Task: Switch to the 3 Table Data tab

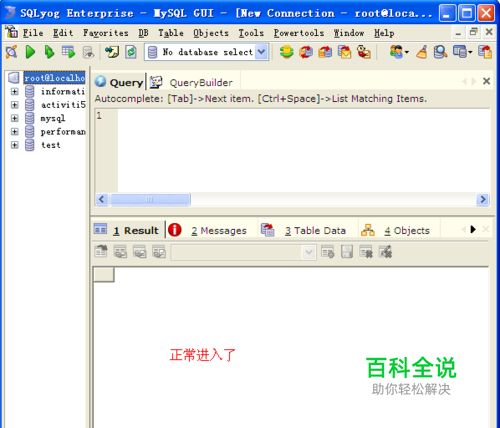Action: (307, 230)
